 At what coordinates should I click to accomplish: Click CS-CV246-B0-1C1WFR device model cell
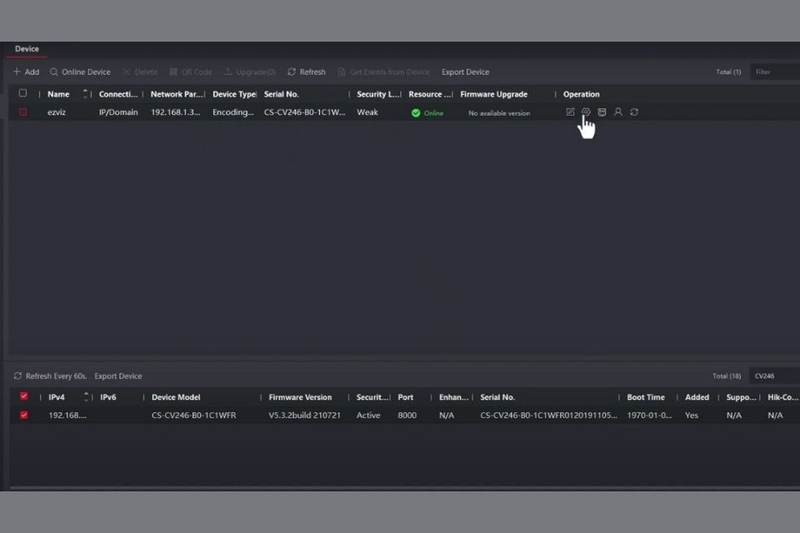194,415
